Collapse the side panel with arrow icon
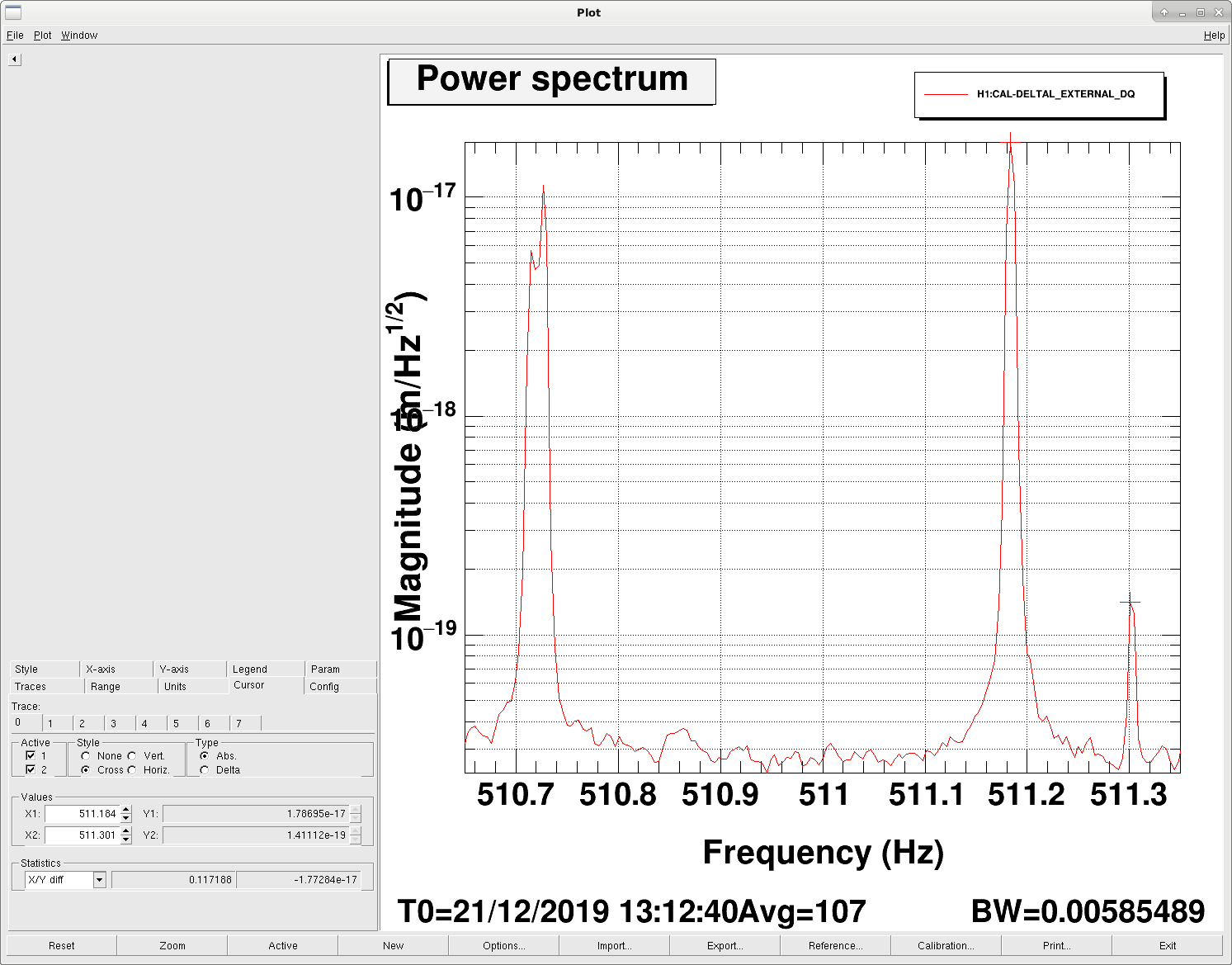This screenshot has width=1232, height=965. tap(15, 59)
